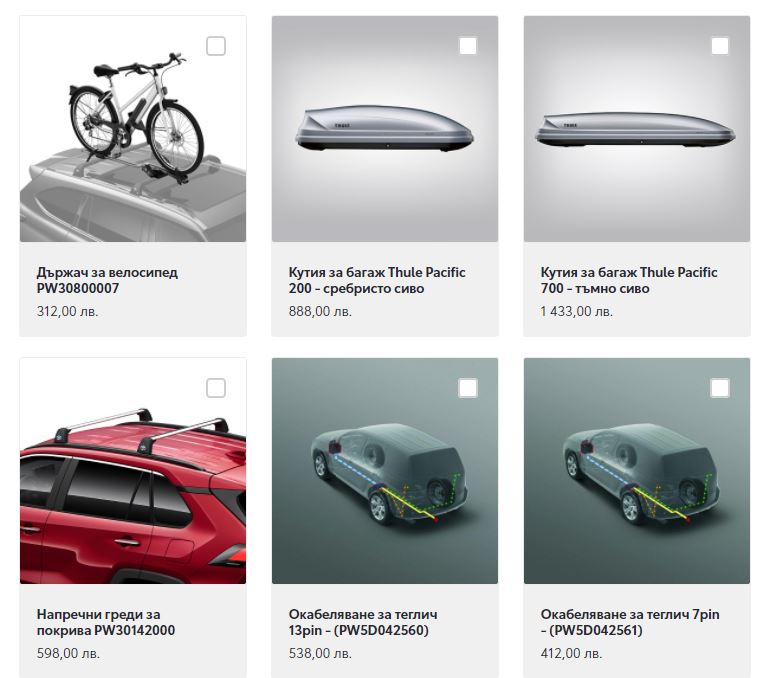Click the 1 433,00 лв. price label
763x678 pixels.
coord(577,312)
